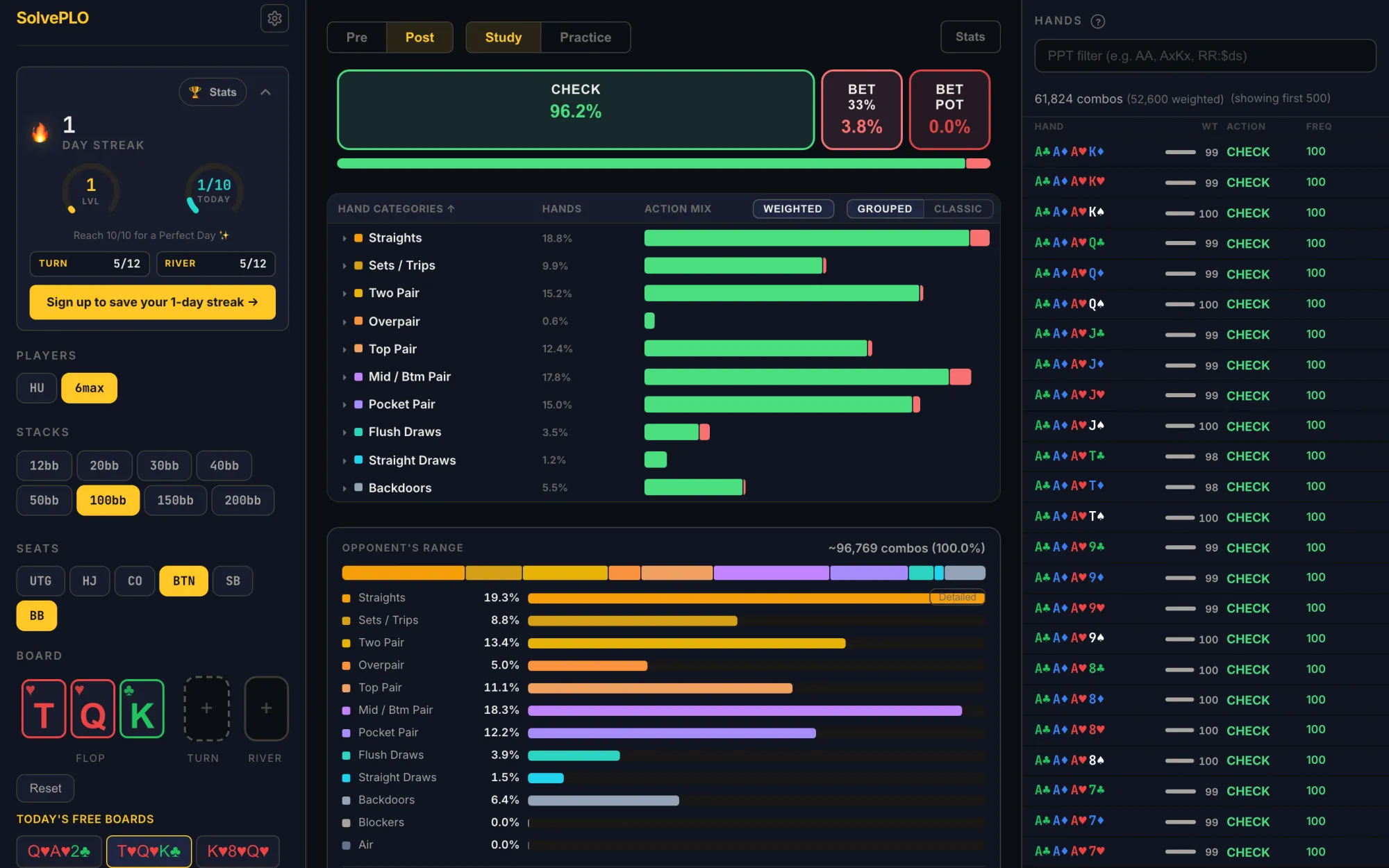Click Sign up to save streak button

point(152,302)
